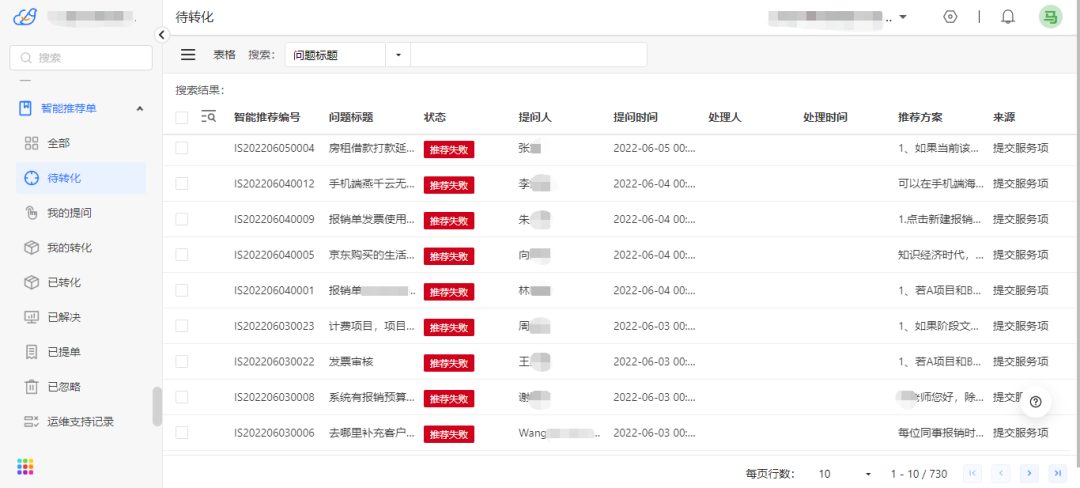Click title 房租借款打款延...

372,148
